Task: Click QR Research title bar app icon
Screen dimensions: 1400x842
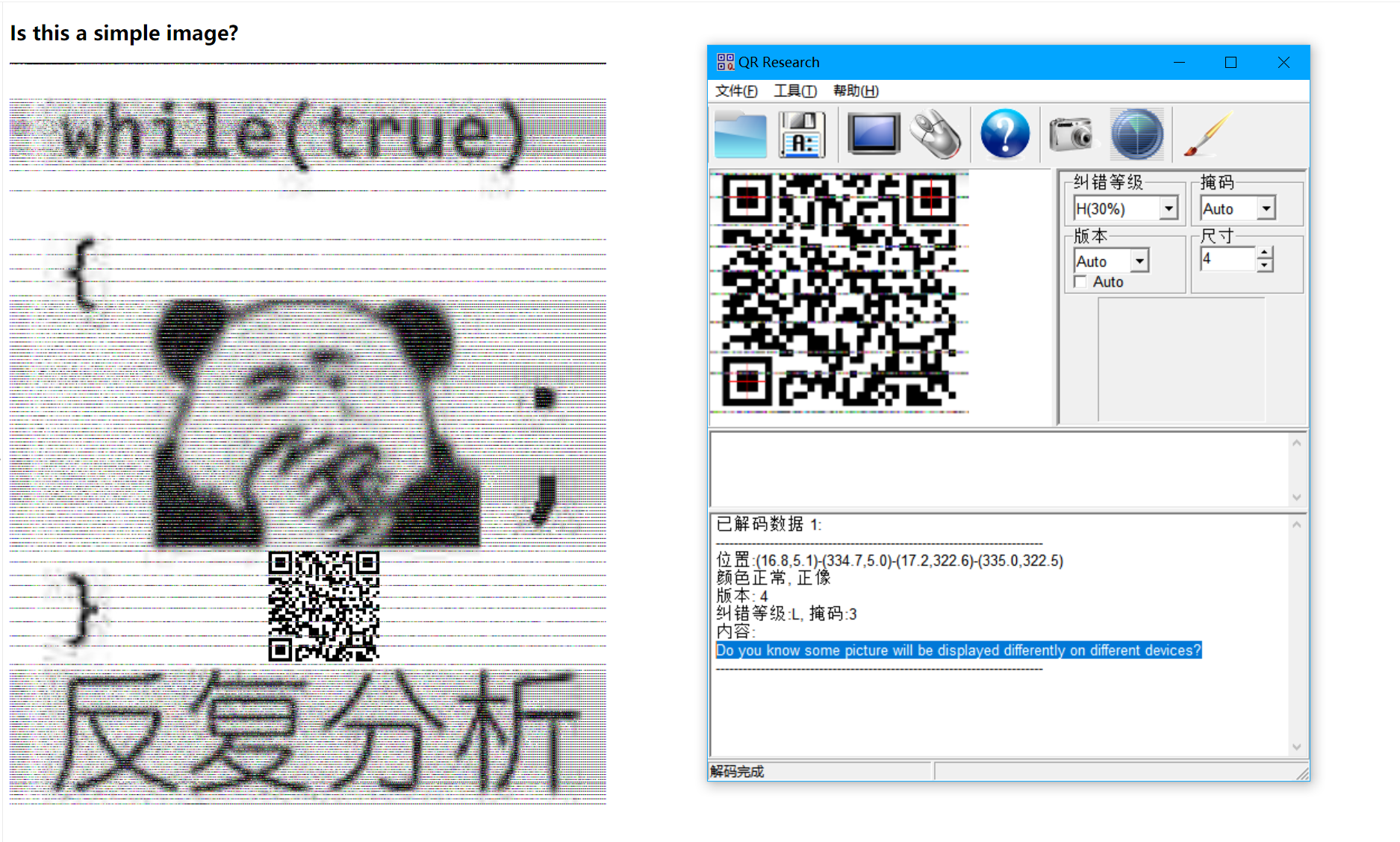Action: [x=725, y=62]
